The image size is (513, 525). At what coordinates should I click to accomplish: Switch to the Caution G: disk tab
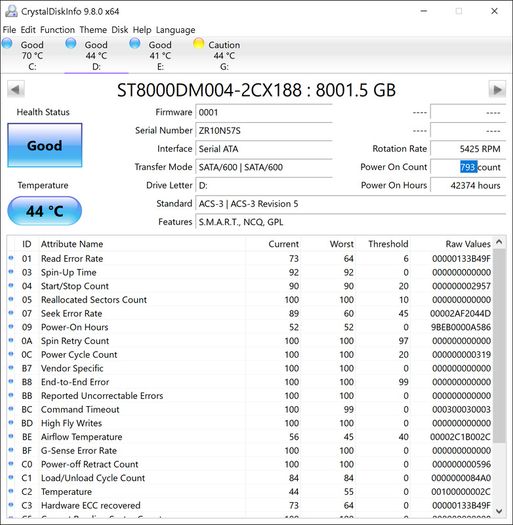click(224, 55)
